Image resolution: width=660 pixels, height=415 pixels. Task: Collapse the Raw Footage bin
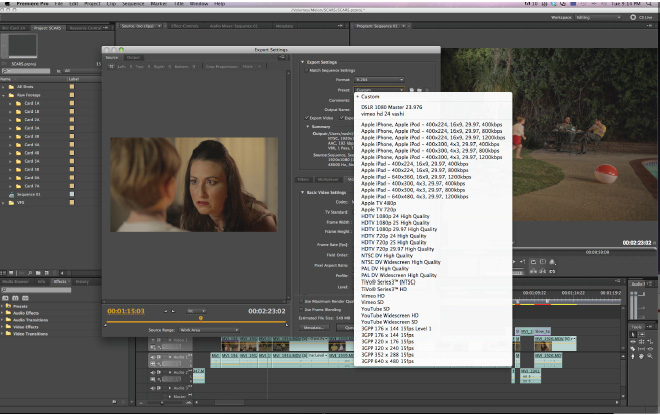[4, 95]
